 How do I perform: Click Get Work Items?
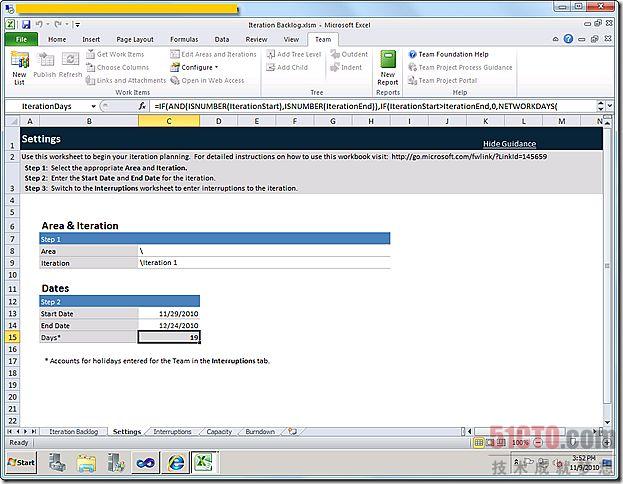coord(115,54)
